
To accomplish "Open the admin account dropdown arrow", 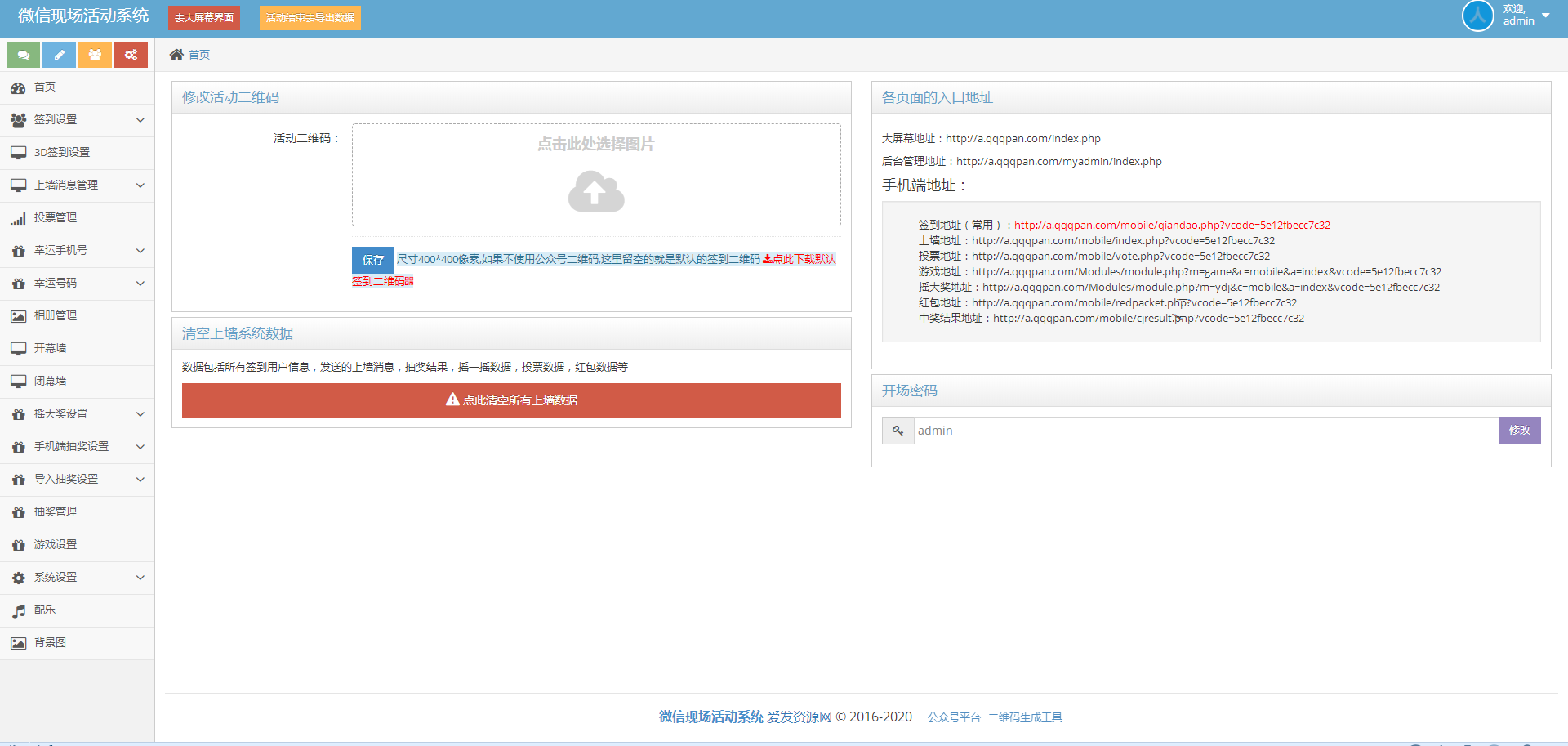I will click(1546, 16).
